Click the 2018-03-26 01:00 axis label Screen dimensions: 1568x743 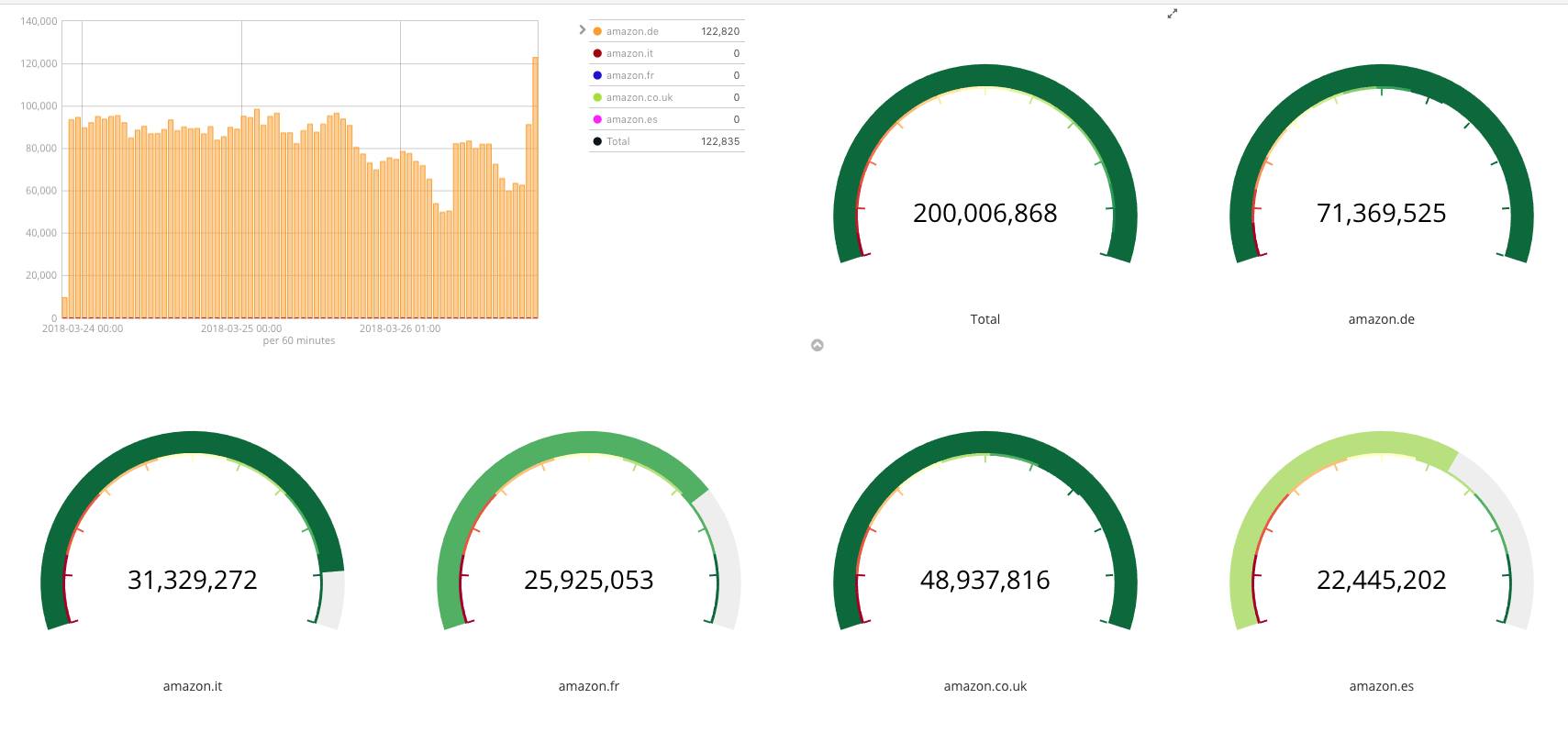(400, 328)
